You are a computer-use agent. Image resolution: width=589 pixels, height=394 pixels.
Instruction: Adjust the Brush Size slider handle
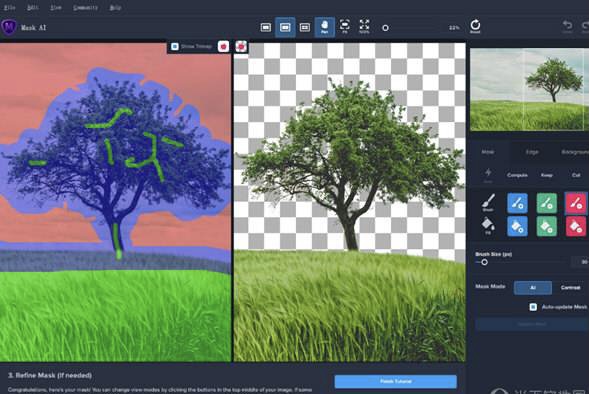[x=485, y=262]
